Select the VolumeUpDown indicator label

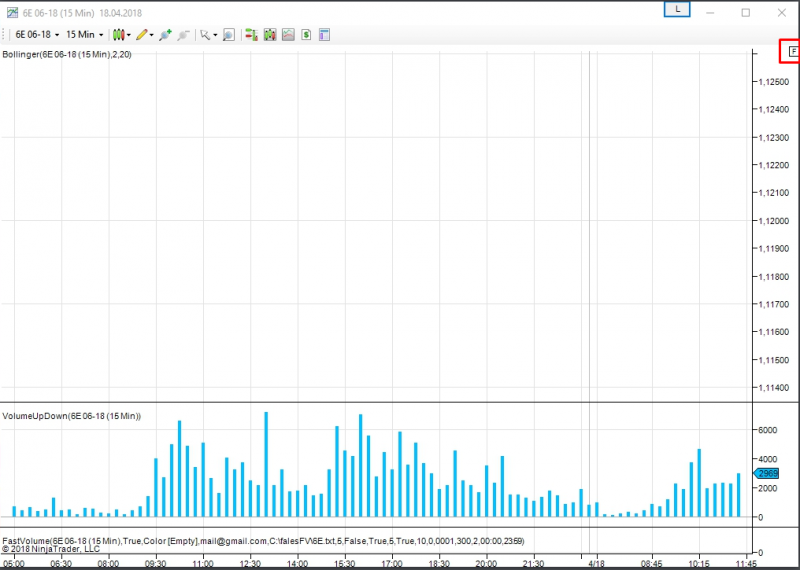pos(71,415)
